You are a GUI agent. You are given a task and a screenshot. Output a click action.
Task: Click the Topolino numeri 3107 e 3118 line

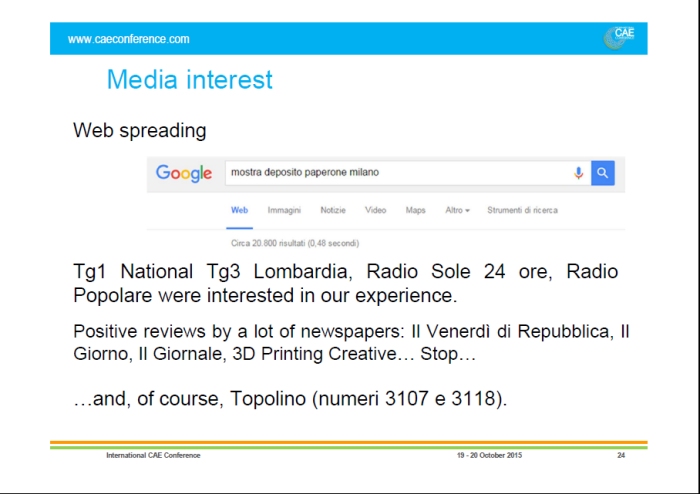pos(291,400)
